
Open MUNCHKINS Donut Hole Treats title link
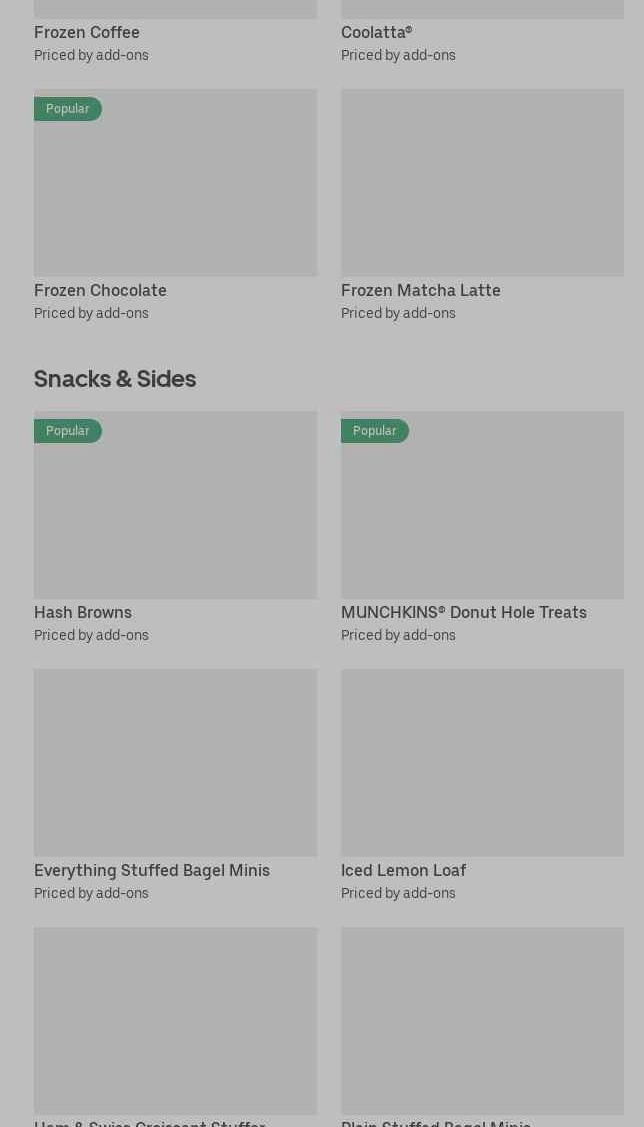coord(463,612)
